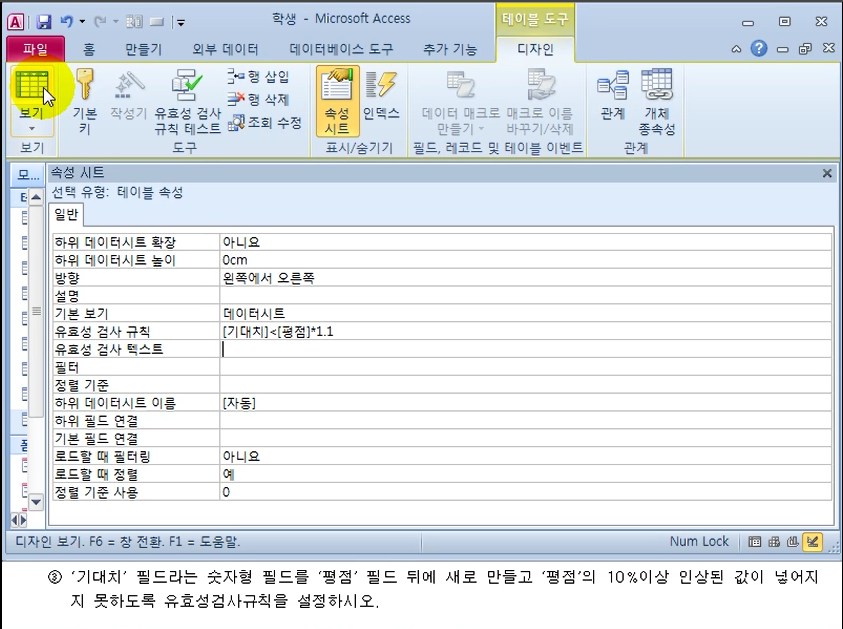Switch to the 데이터베이스 도구 tab

(341, 49)
